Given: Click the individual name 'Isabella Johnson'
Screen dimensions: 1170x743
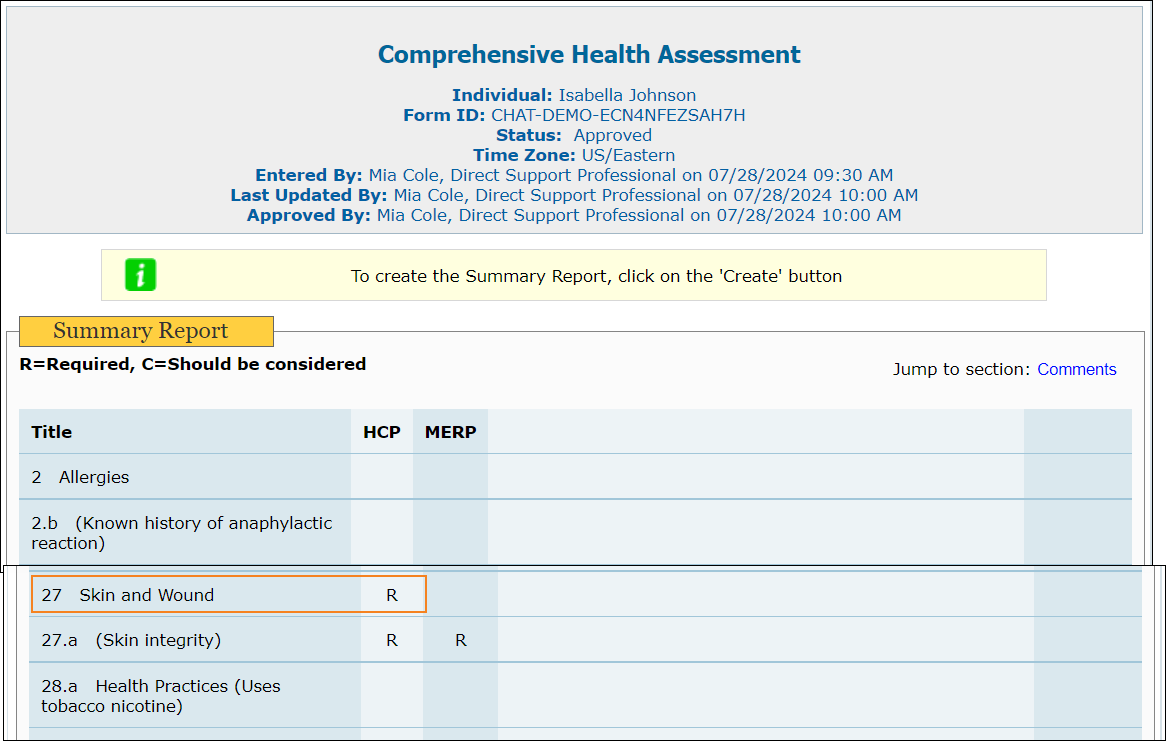Looking at the screenshot, I should click(628, 95).
